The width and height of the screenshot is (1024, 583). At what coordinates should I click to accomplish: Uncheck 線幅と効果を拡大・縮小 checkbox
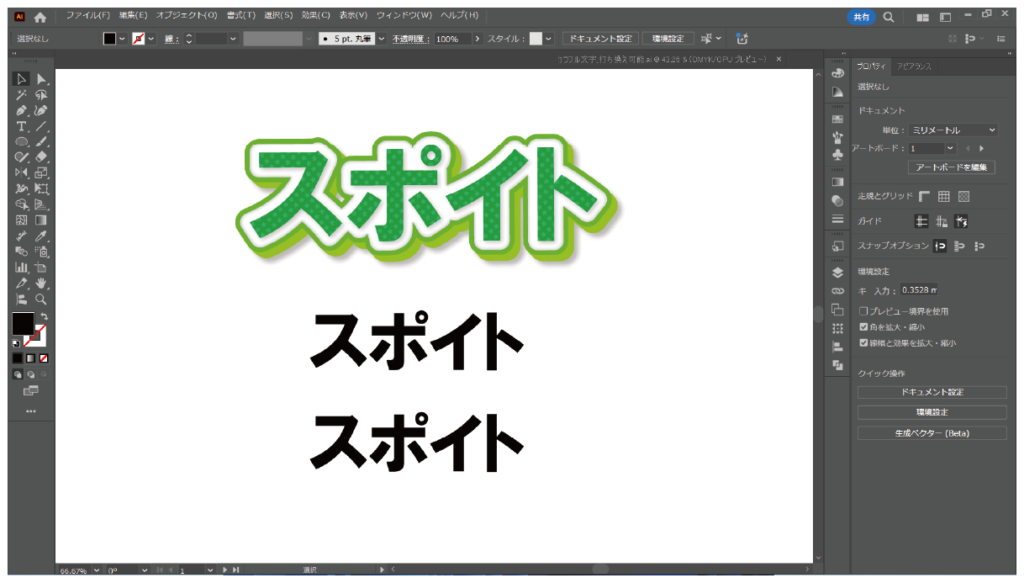tap(863, 343)
